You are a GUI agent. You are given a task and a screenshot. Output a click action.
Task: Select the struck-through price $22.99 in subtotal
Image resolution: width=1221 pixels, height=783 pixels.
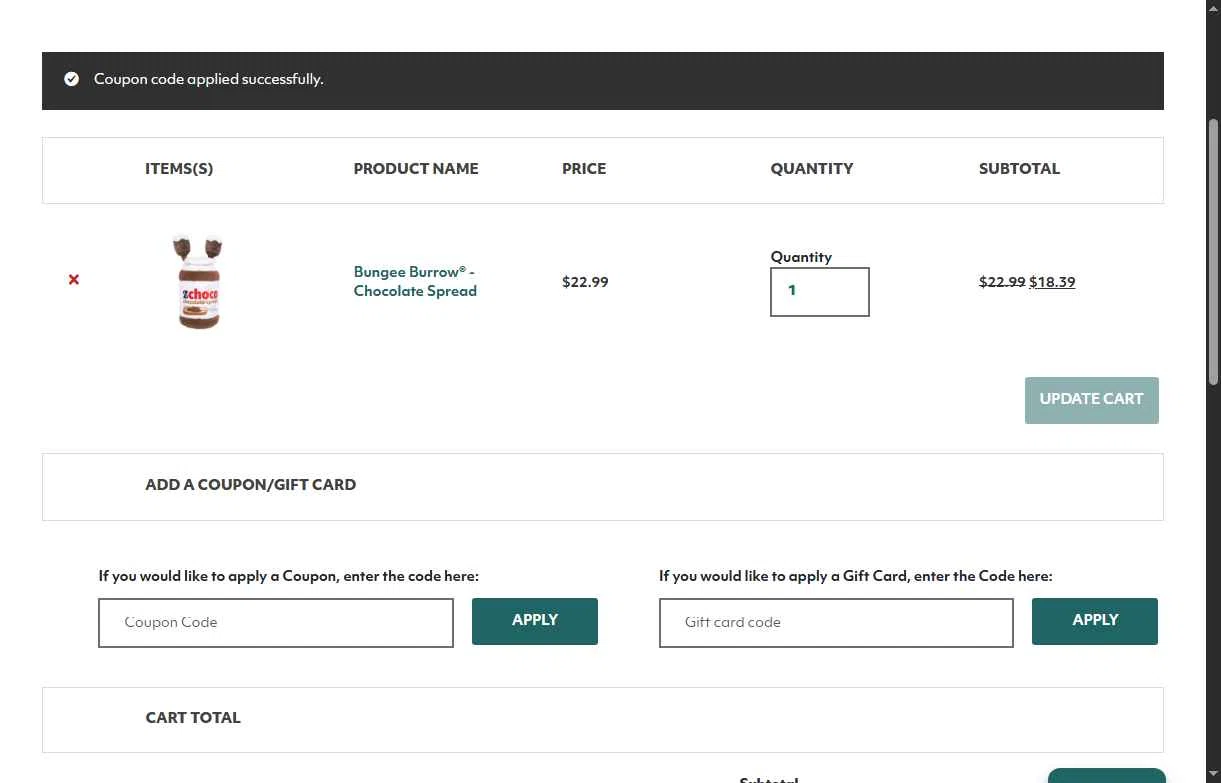click(x=1002, y=282)
